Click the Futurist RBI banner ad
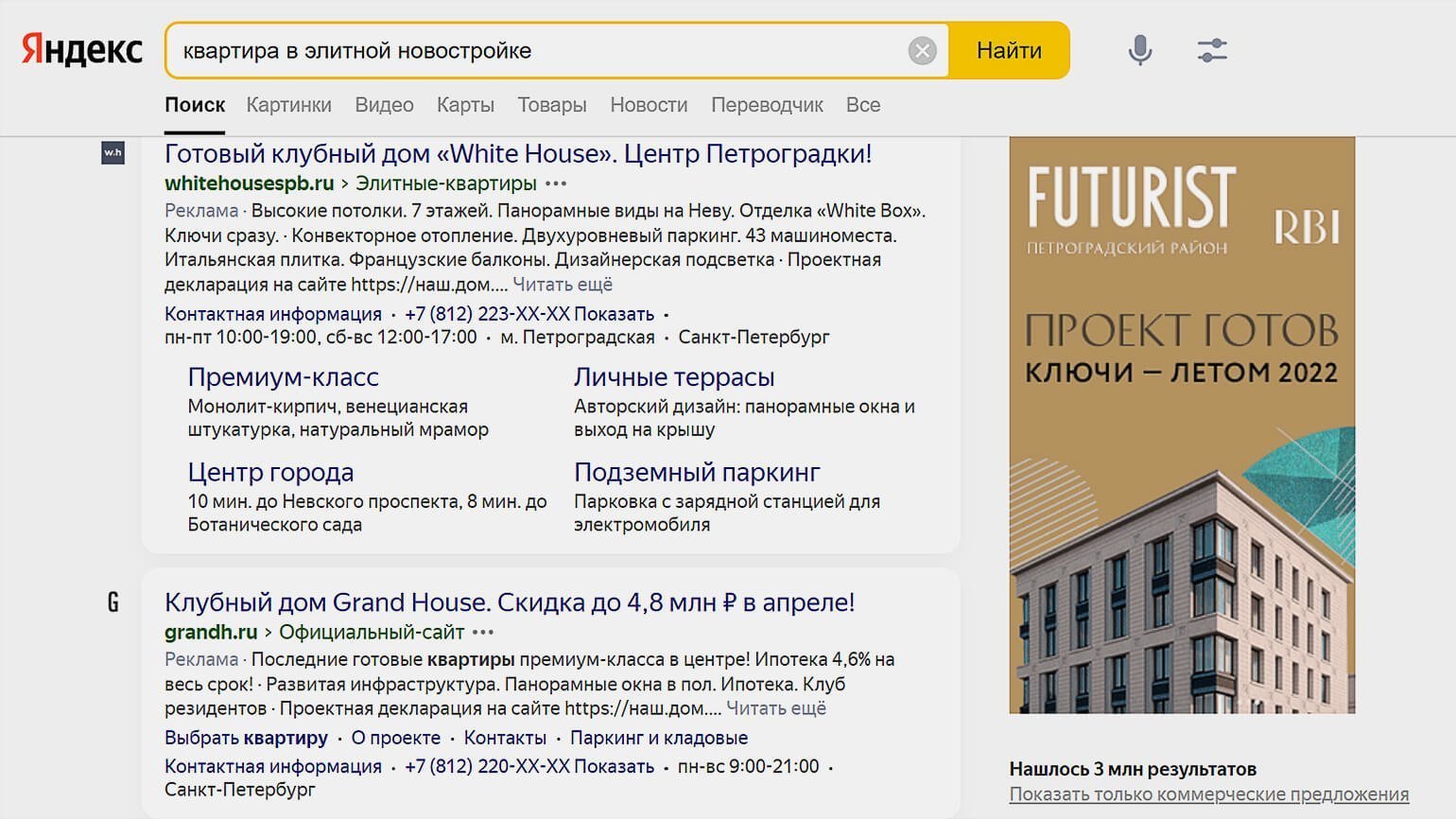This screenshot has height=819, width=1456. pos(1182,426)
